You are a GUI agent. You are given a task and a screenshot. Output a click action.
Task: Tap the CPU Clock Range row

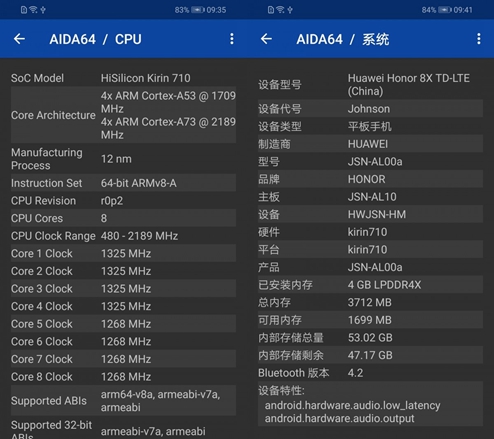tap(123, 236)
